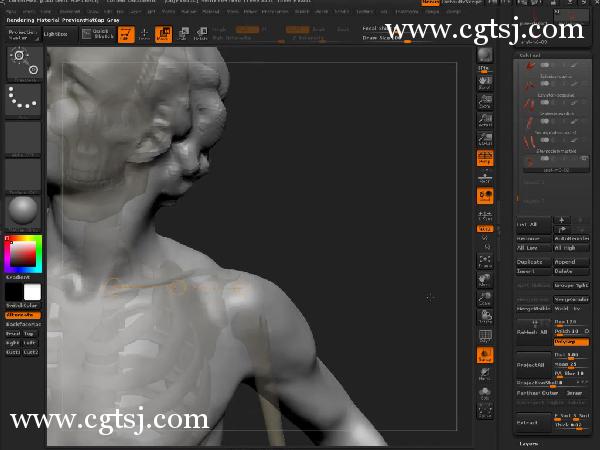The height and width of the screenshot is (450, 600).
Task: Toggle the orange PolyGrp option
Action: pyautogui.click(x=571, y=342)
